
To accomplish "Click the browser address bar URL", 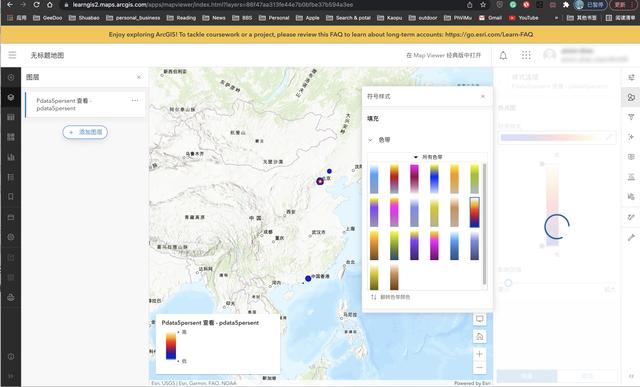I will click(x=212, y=5).
